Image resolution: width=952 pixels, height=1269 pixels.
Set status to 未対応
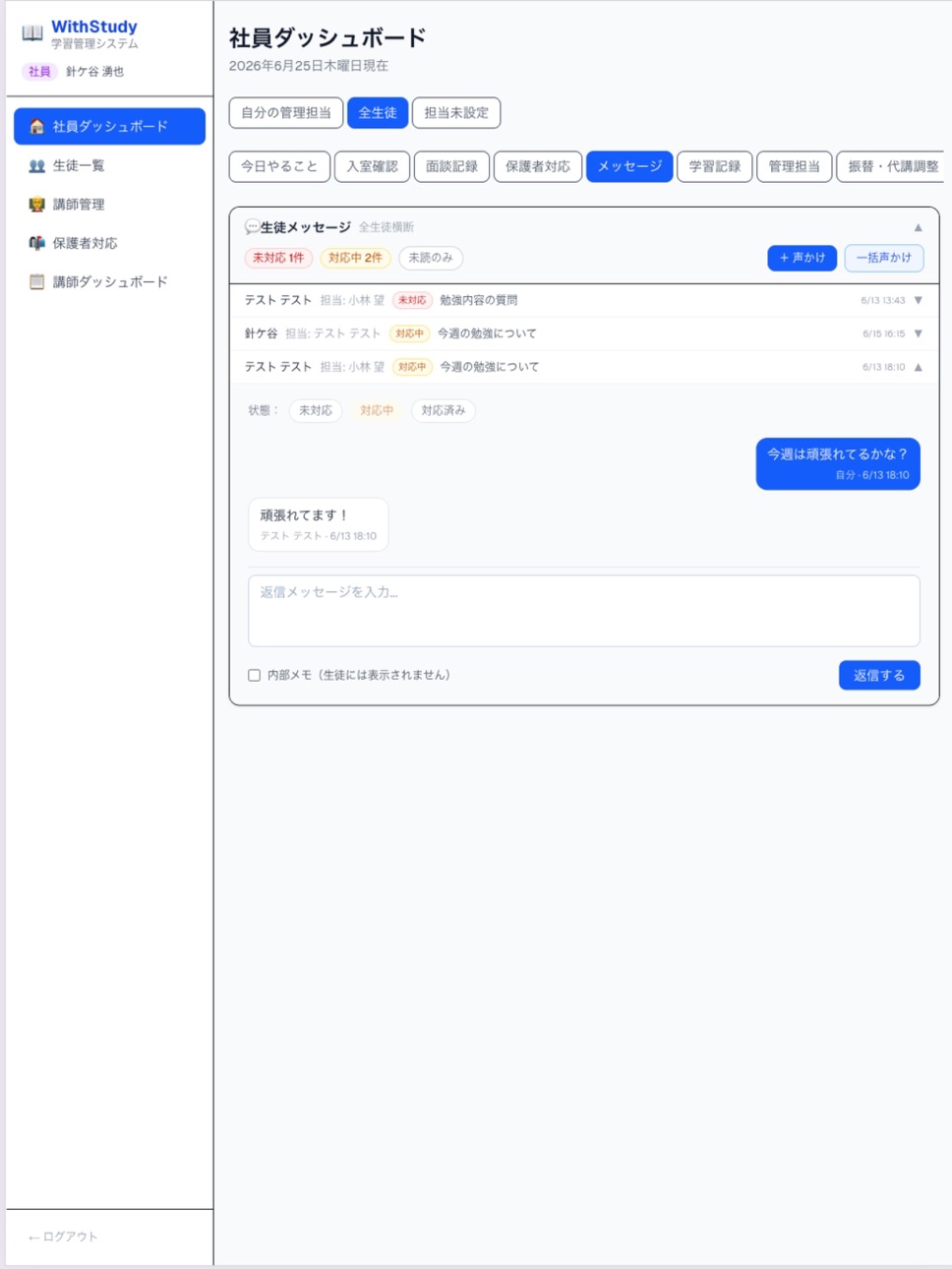(x=316, y=411)
